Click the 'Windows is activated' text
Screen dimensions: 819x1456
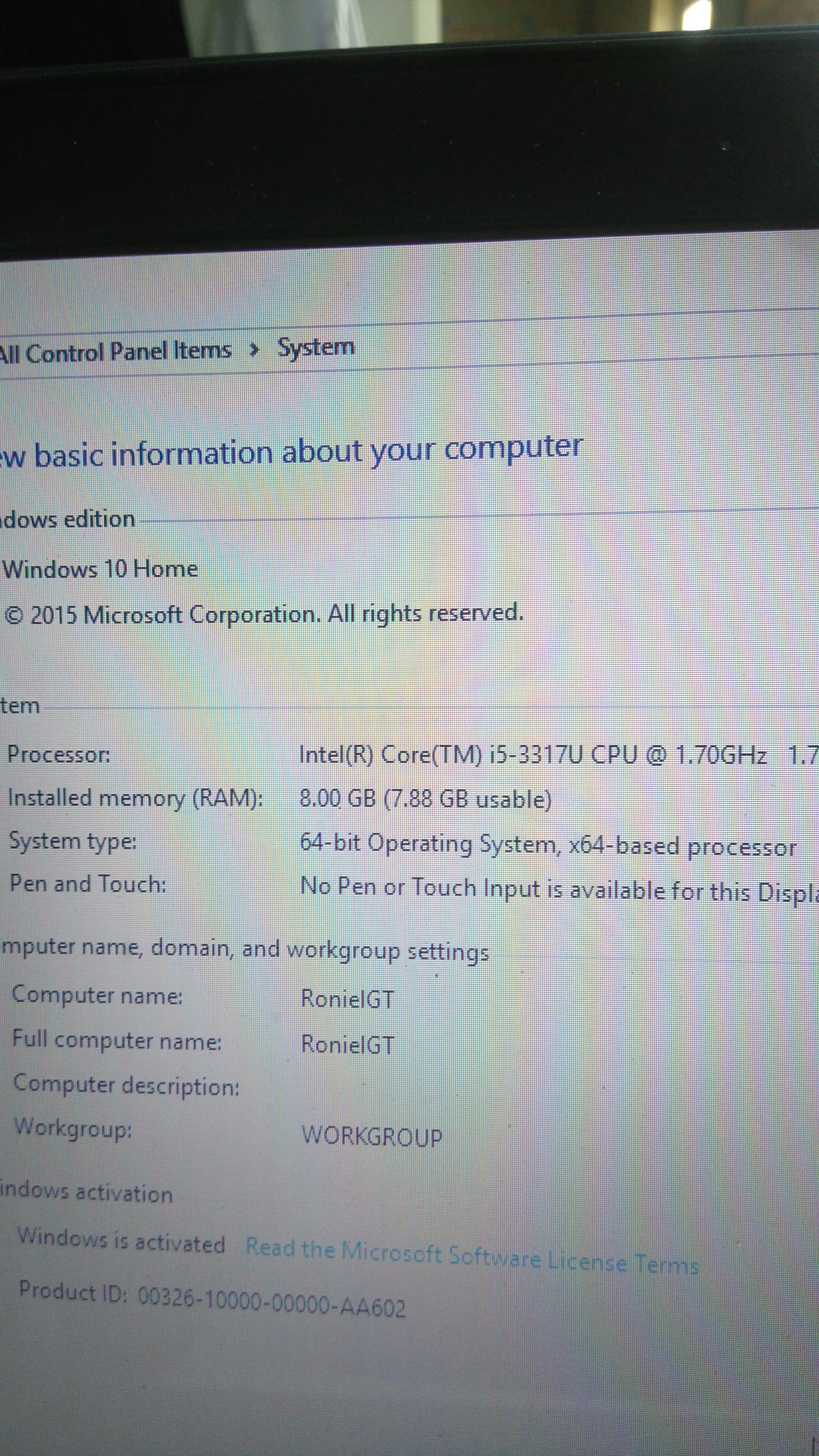click(x=122, y=1241)
